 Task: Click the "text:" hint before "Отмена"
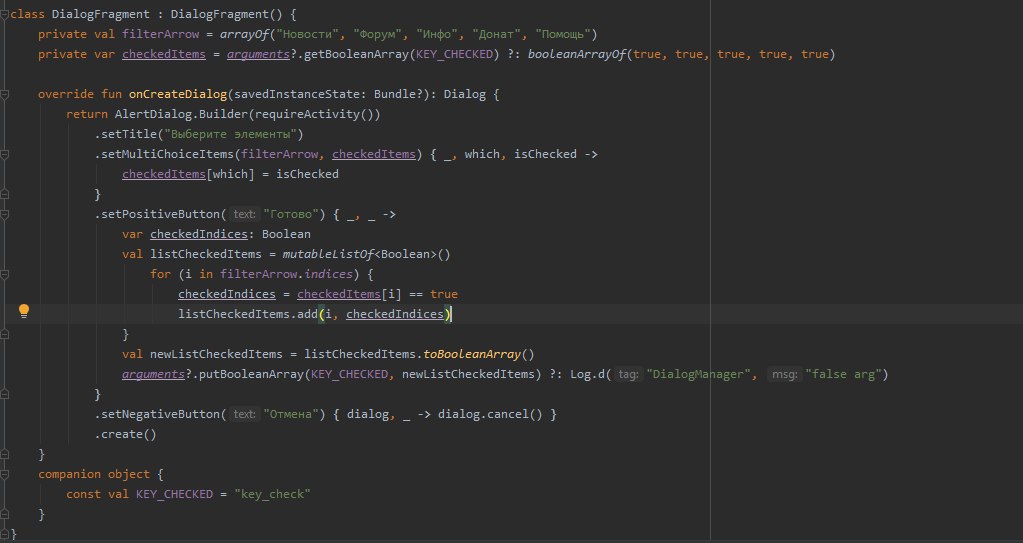click(x=245, y=414)
